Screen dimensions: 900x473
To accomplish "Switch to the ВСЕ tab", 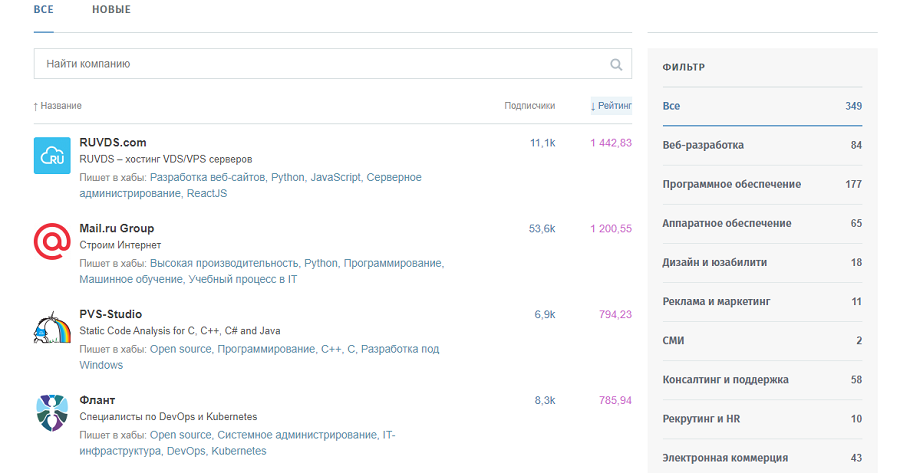I will 44,10.
